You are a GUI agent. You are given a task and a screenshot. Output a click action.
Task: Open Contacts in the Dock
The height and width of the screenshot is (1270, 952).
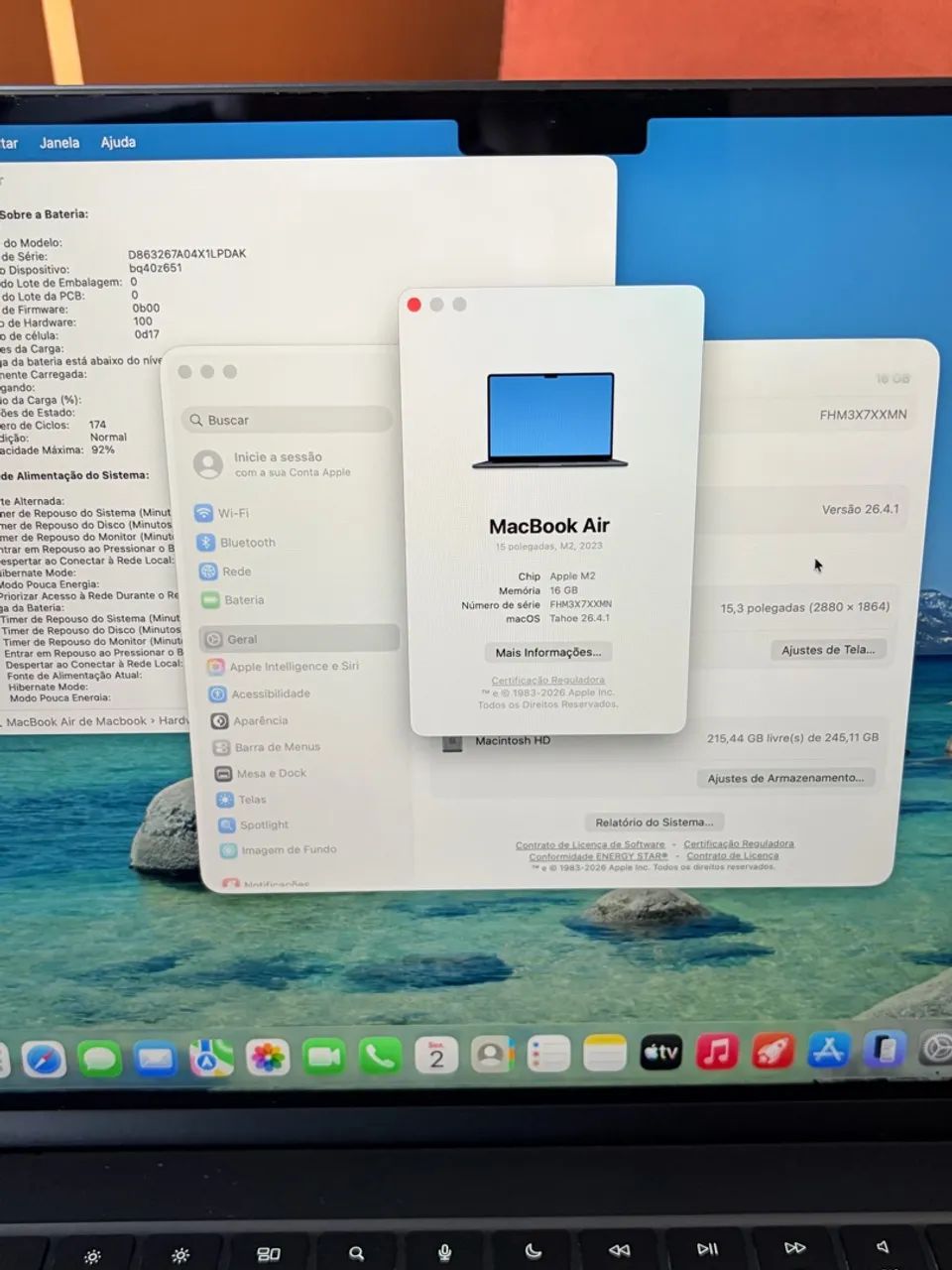492,1054
